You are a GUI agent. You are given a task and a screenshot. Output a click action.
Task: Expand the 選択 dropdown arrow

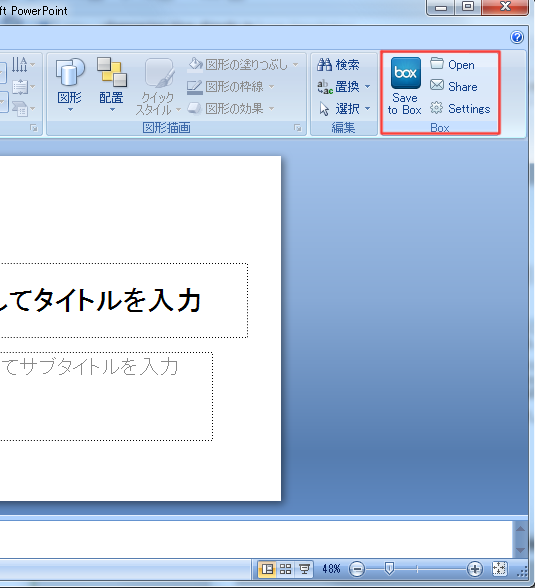[367, 109]
